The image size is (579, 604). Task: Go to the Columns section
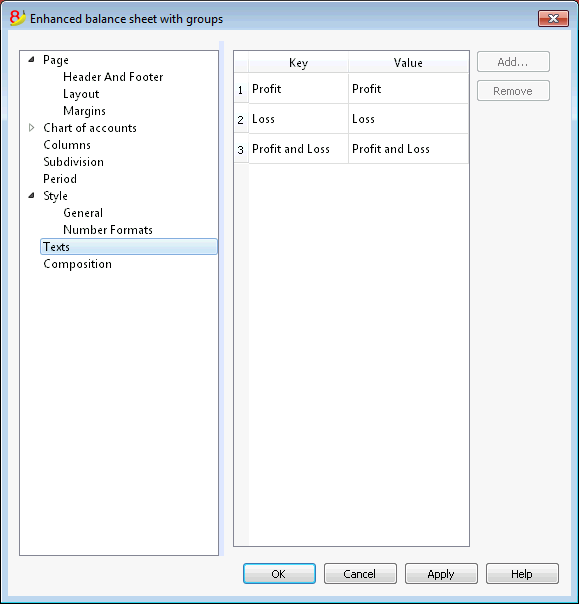[x=67, y=145]
